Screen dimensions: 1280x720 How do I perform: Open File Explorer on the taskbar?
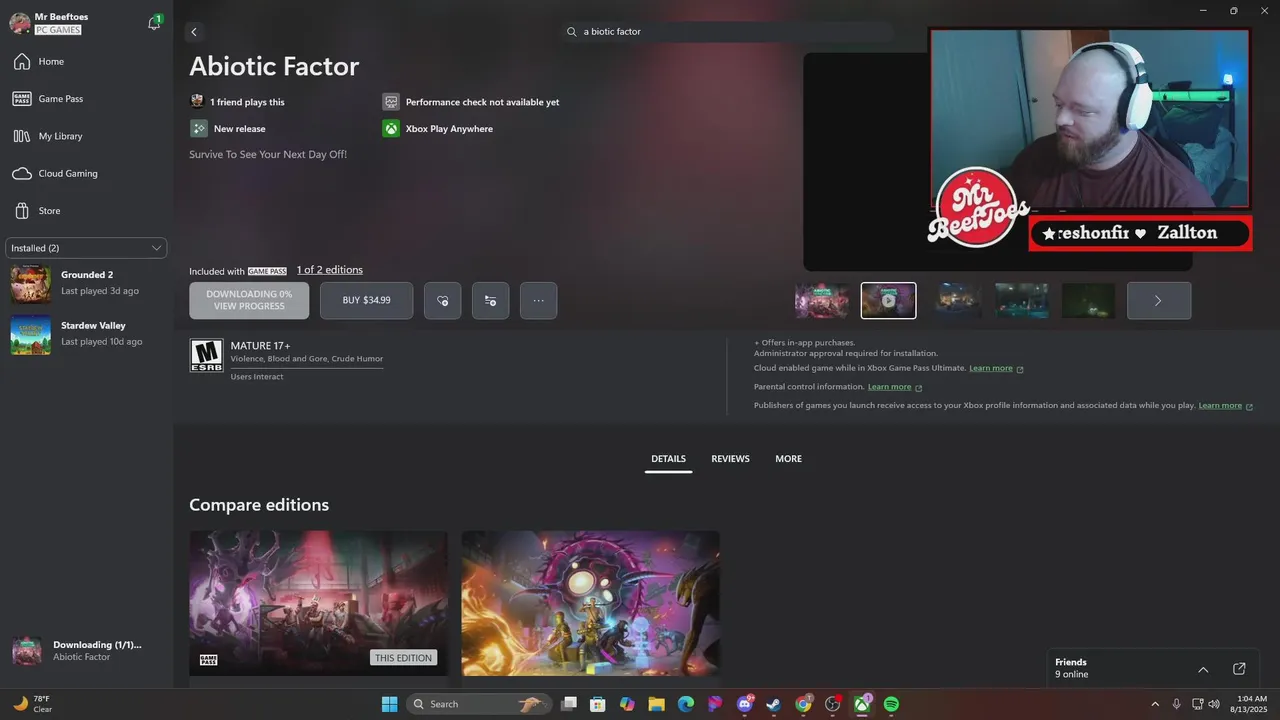click(x=656, y=704)
